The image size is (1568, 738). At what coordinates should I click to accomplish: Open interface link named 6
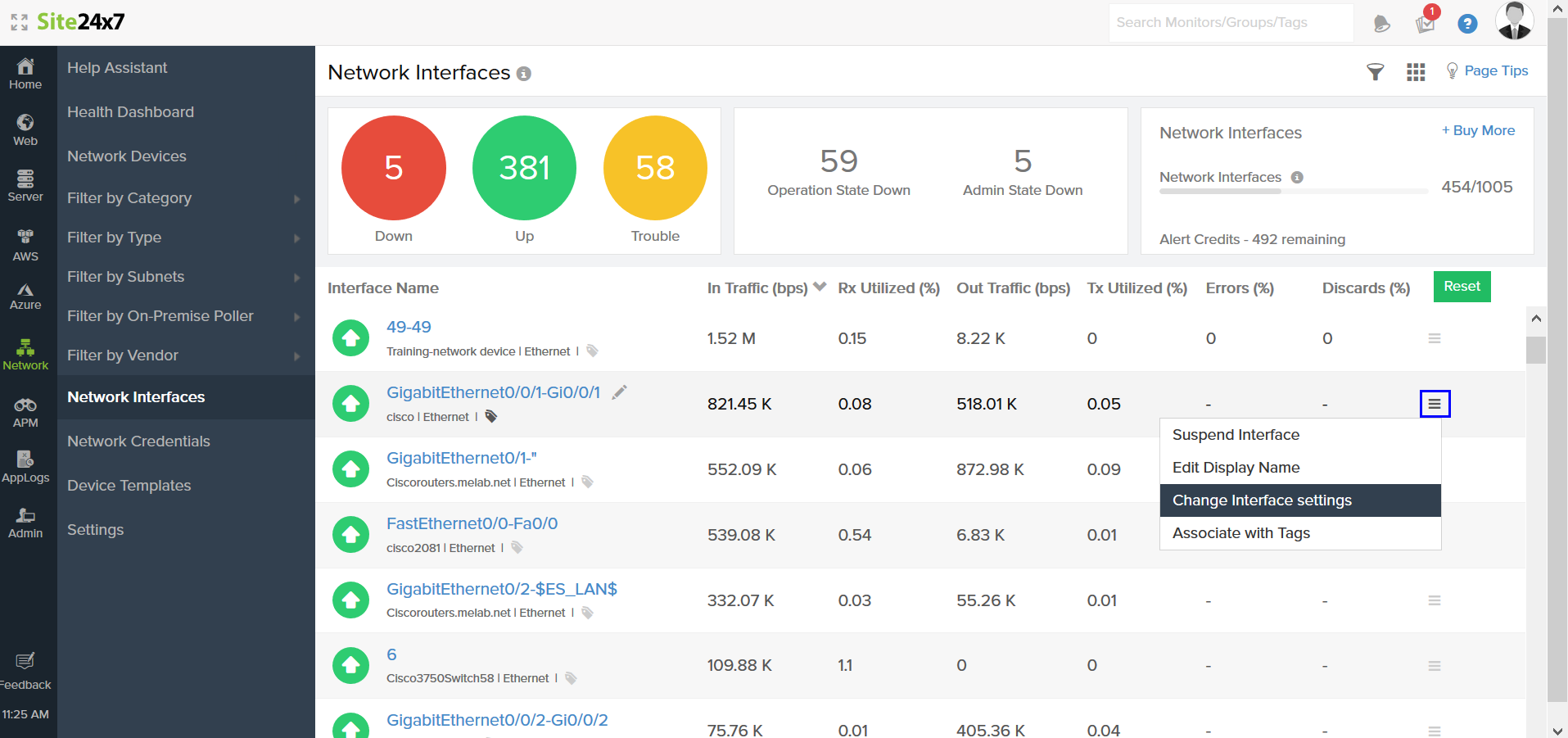tap(391, 654)
